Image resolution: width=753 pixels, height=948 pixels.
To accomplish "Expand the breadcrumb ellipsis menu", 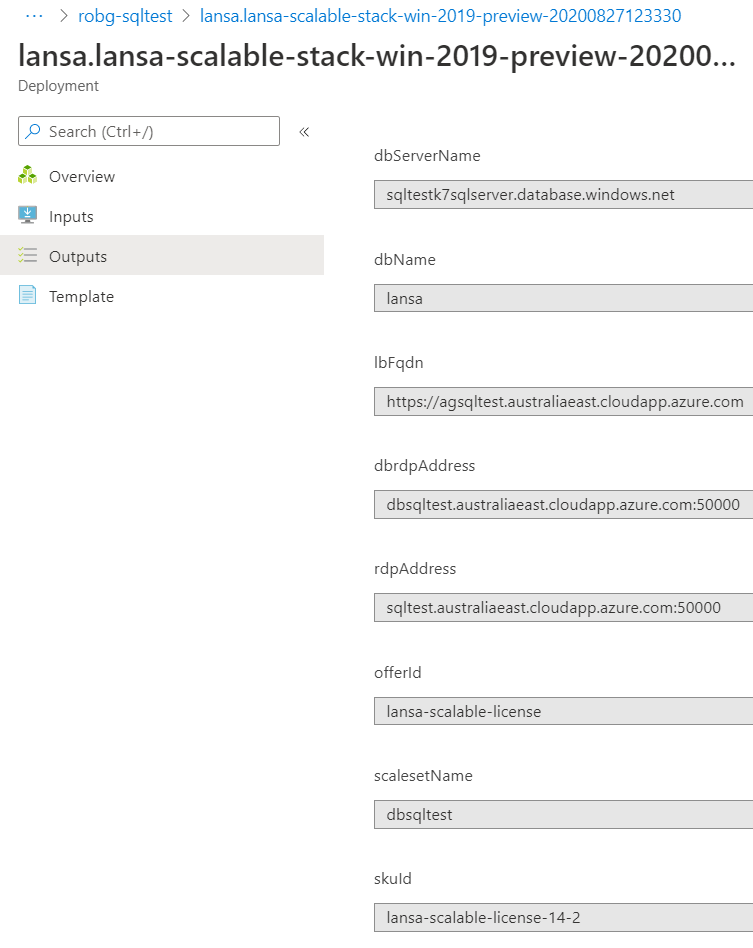I will point(34,16).
